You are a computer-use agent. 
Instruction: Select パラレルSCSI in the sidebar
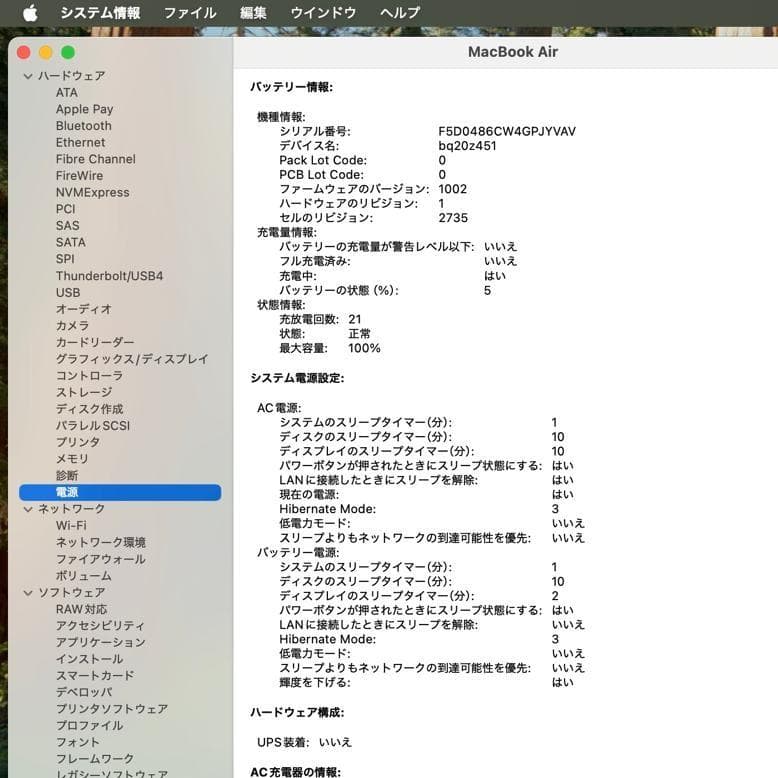[x=93, y=425]
